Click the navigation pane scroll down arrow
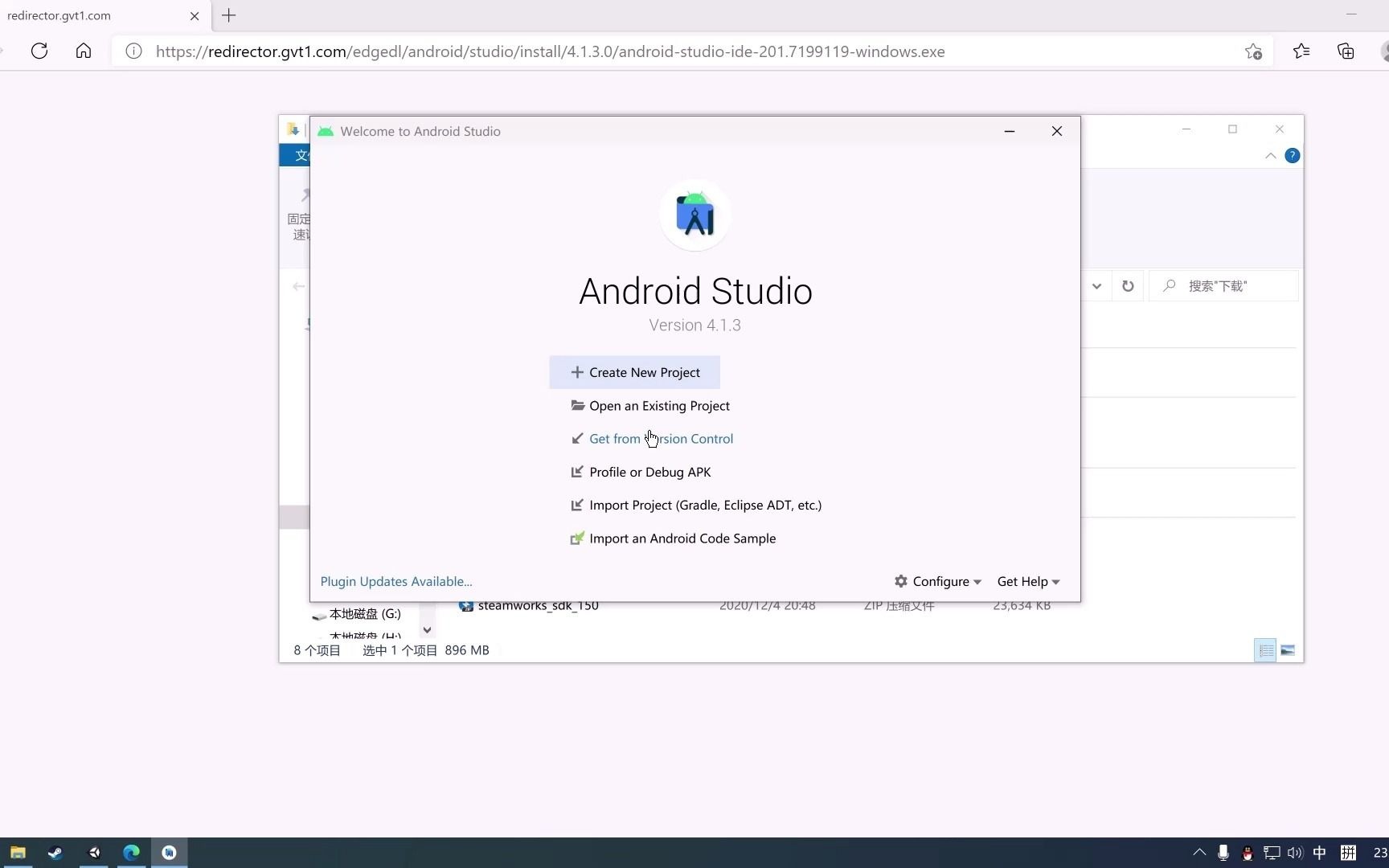Screen dimensions: 1389x868 [427, 630]
